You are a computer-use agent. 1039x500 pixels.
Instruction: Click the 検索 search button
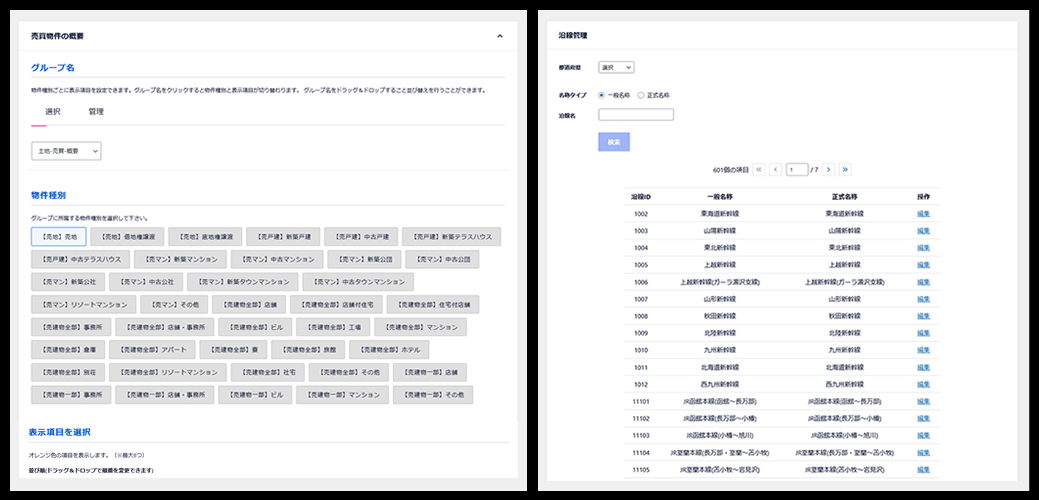[x=613, y=142]
